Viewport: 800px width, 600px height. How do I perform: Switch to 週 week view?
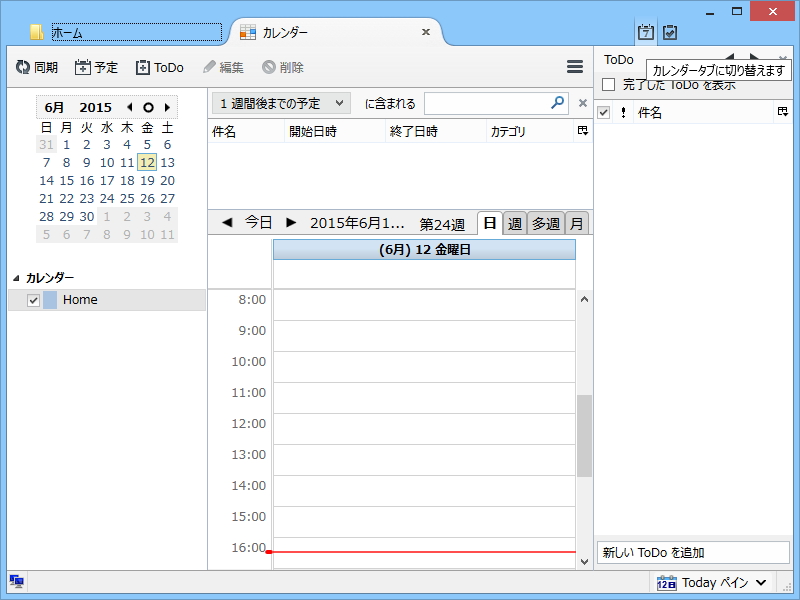(515, 223)
